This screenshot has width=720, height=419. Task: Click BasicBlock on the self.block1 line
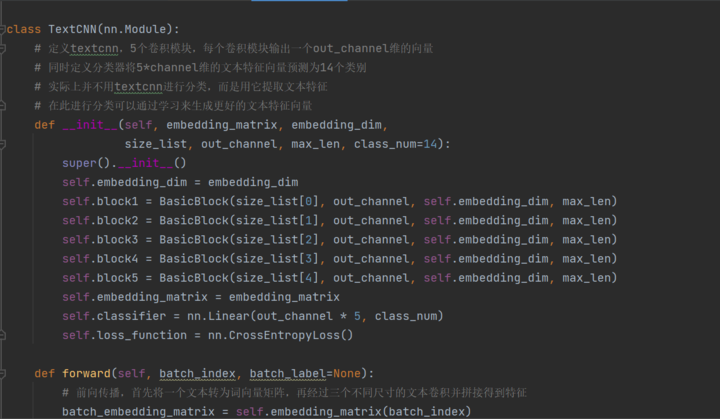(194, 202)
